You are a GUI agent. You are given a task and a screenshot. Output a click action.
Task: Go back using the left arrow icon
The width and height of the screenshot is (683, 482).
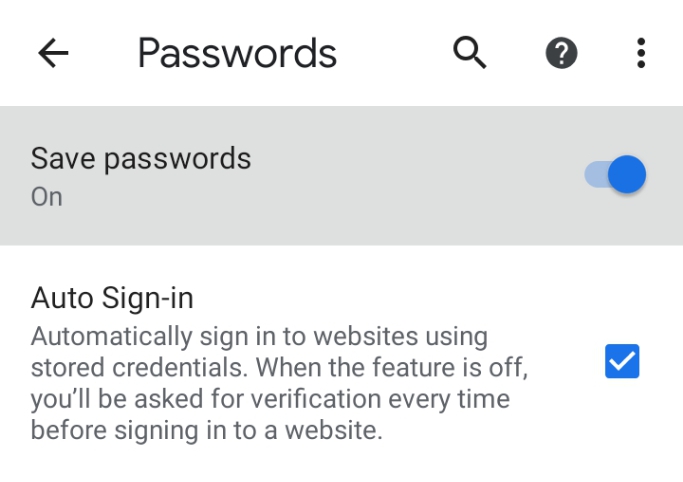(53, 53)
